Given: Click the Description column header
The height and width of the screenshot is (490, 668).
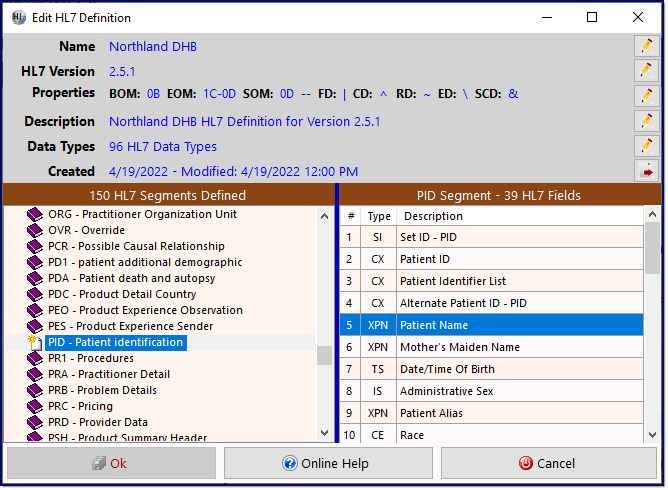Looking at the screenshot, I should coord(520,216).
